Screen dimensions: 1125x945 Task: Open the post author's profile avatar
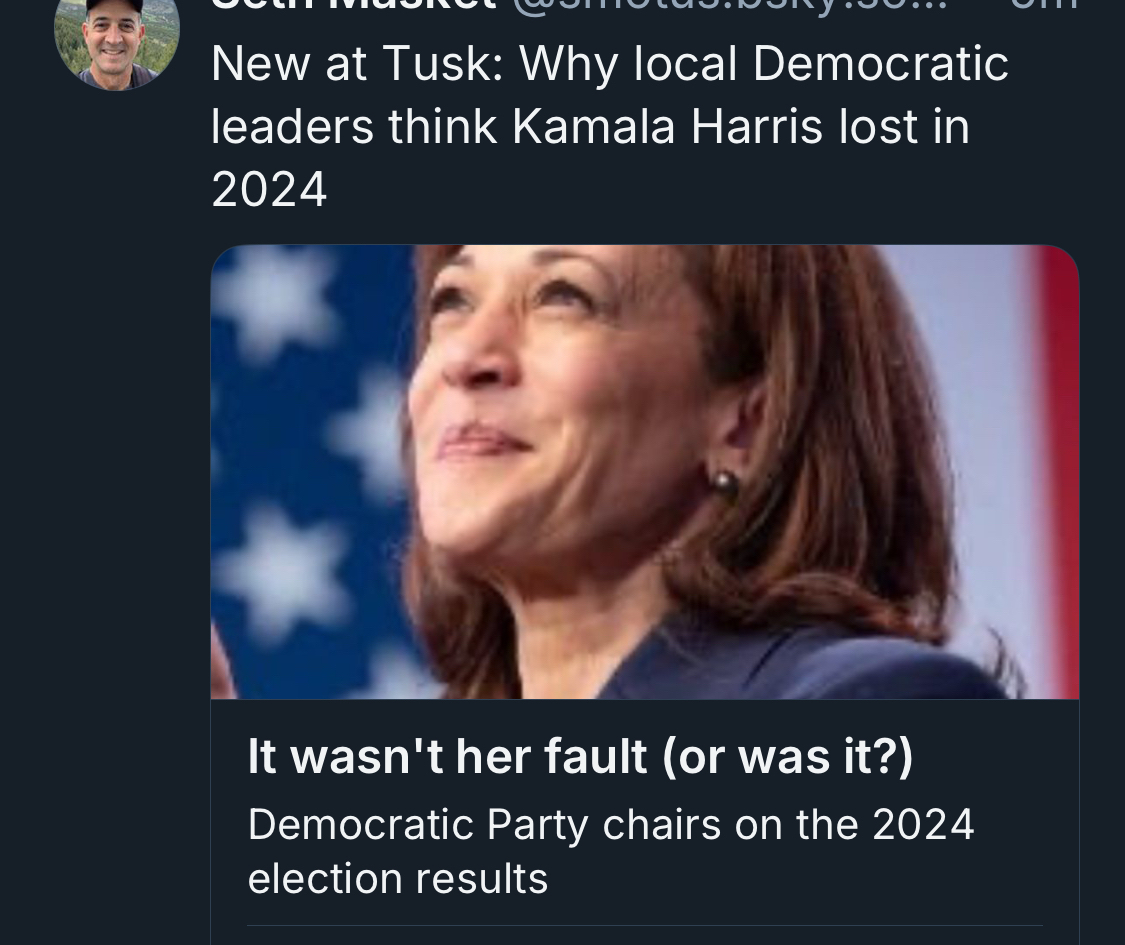pos(116,40)
